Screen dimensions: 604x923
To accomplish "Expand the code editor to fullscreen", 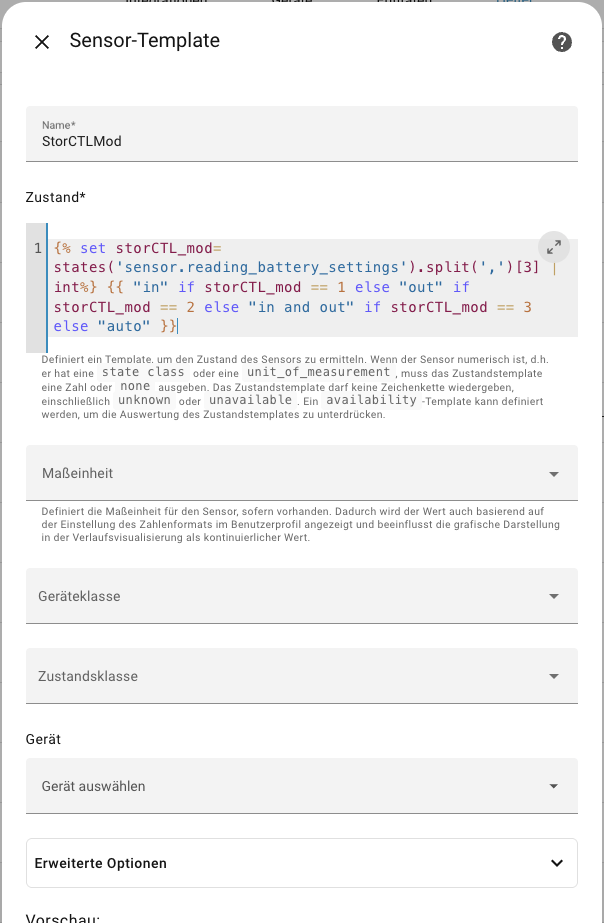I will tap(553, 247).
